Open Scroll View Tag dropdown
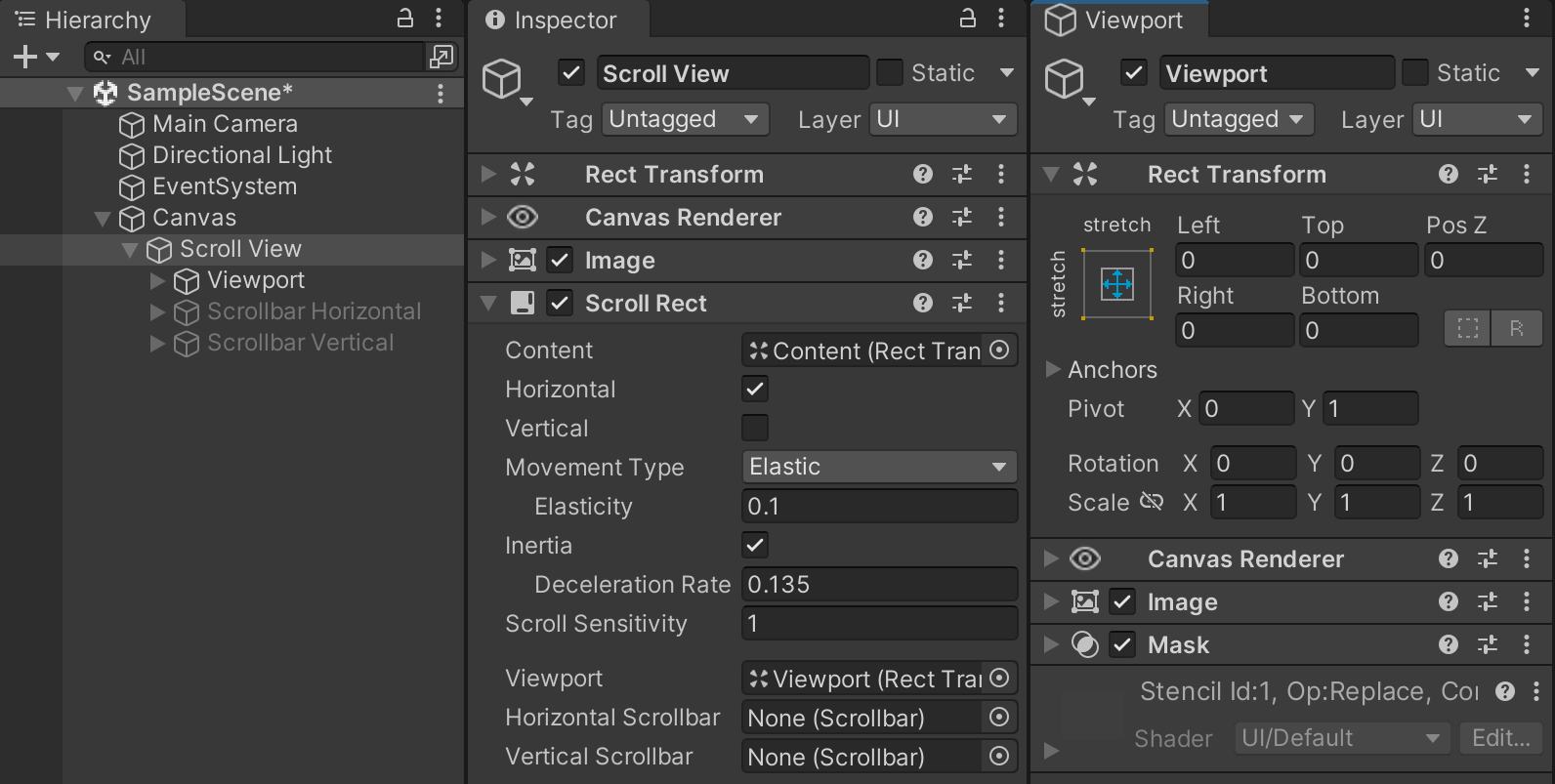The height and width of the screenshot is (784, 1555). pyautogui.click(x=686, y=119)
